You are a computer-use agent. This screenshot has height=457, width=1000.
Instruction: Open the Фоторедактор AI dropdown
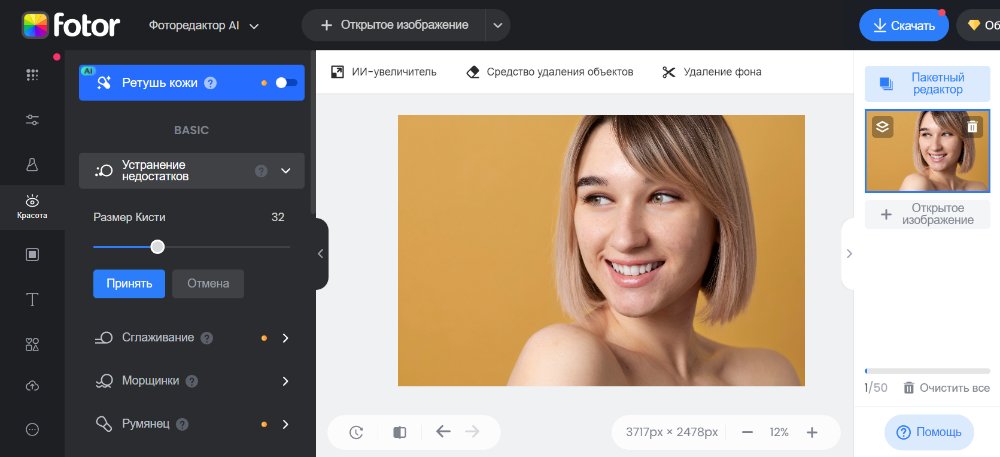(x=203, y=25)
